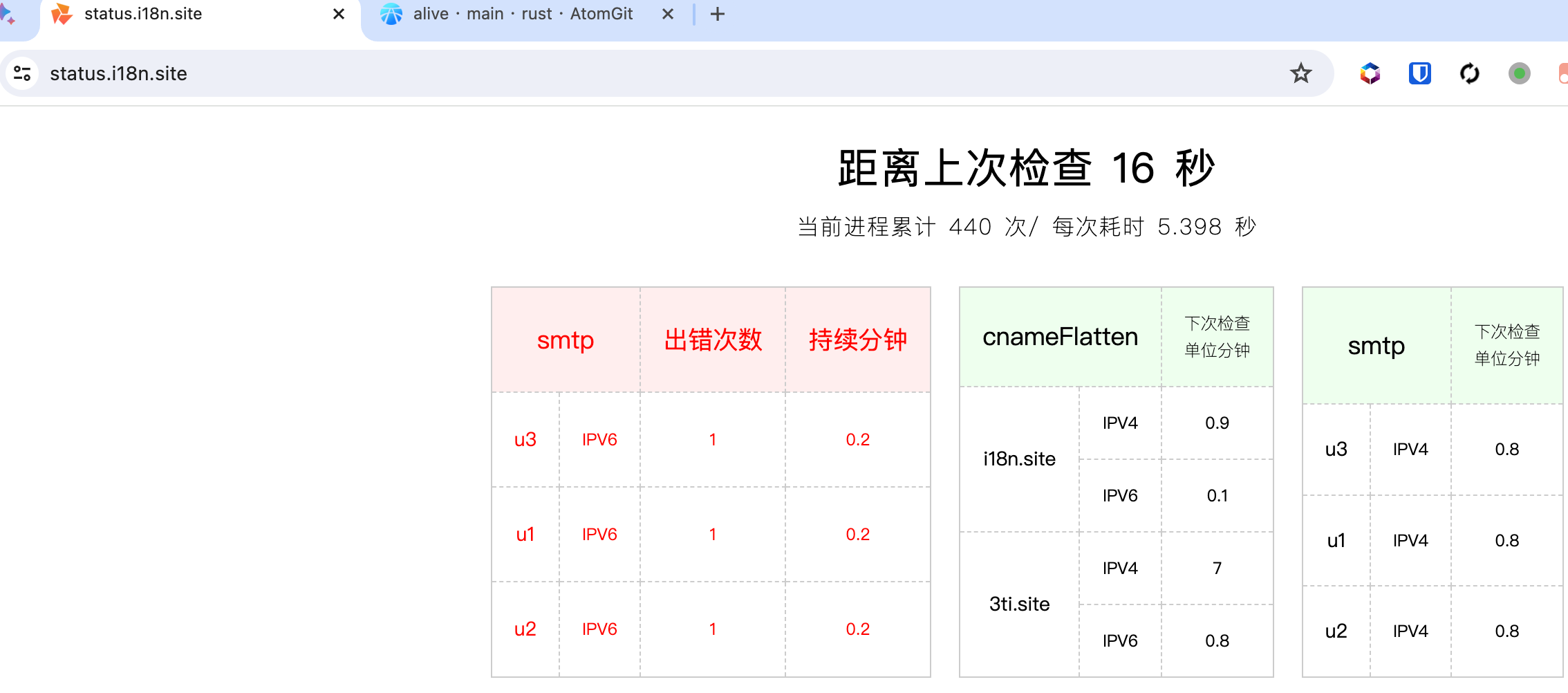This screenshot has height=693, width=1568.
Task: Open a new tab with plus button
Action: pos(718,15)
